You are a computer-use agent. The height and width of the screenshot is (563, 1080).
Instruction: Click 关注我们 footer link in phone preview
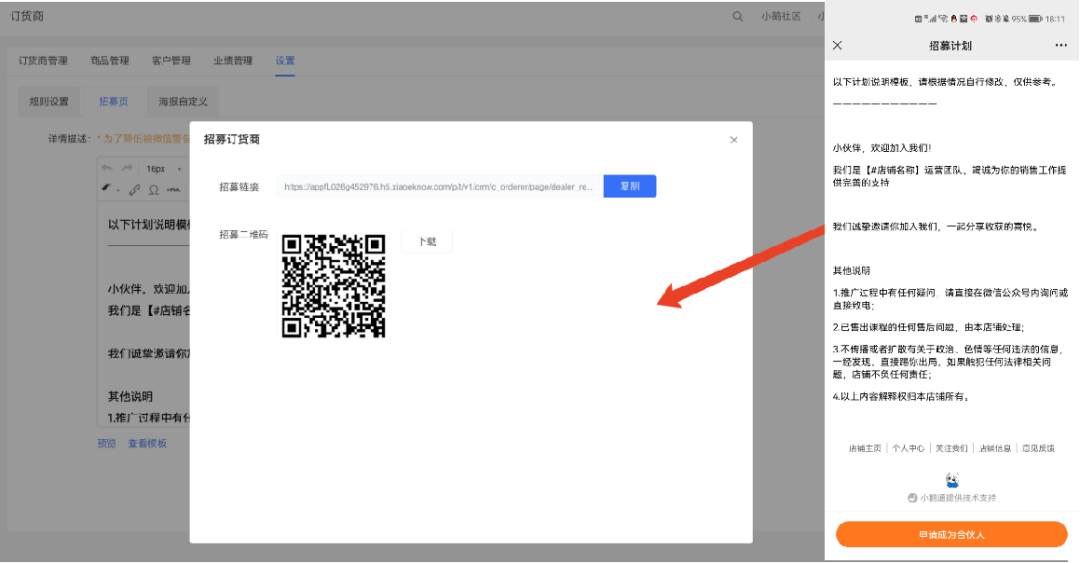(x=951, y=448)
